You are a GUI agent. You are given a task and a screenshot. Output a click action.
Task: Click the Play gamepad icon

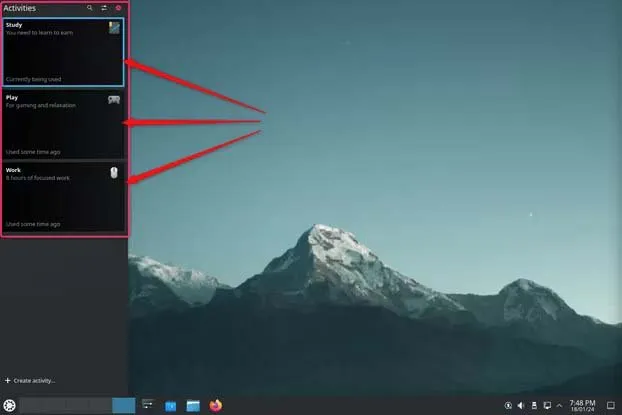point(114,100)
